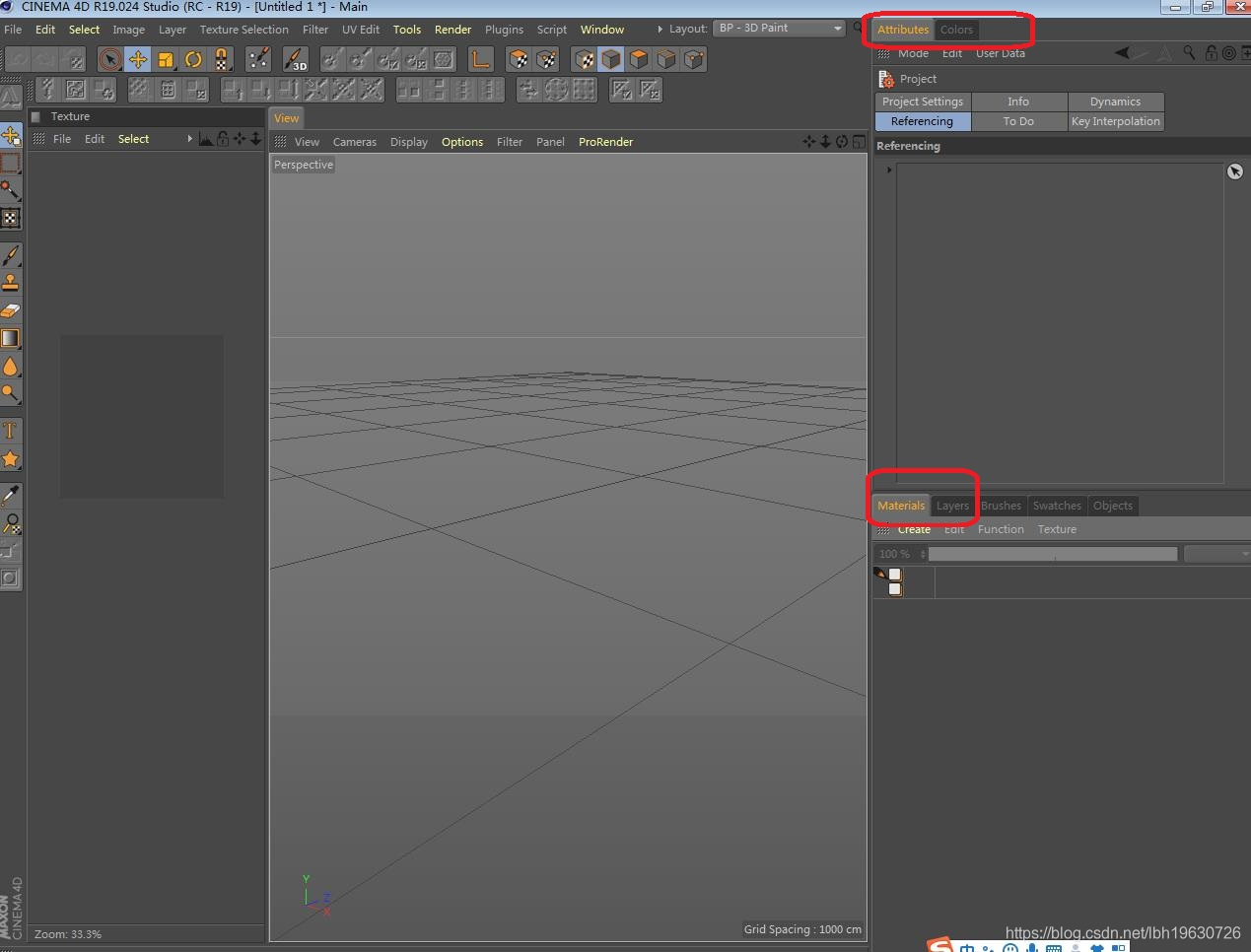Activate the Rotate tool
1251x952 pixels.
click(193, 60)
